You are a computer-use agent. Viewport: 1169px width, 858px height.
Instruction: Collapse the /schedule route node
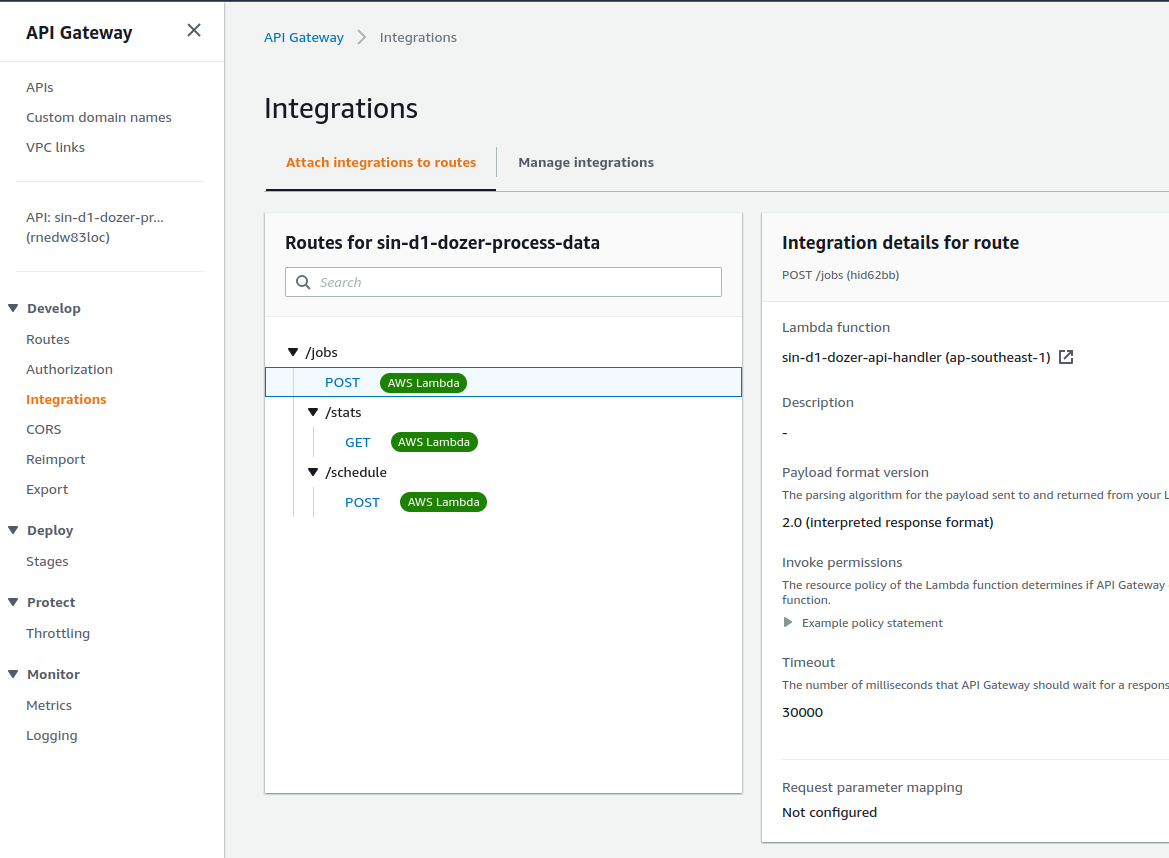(313, 472)
